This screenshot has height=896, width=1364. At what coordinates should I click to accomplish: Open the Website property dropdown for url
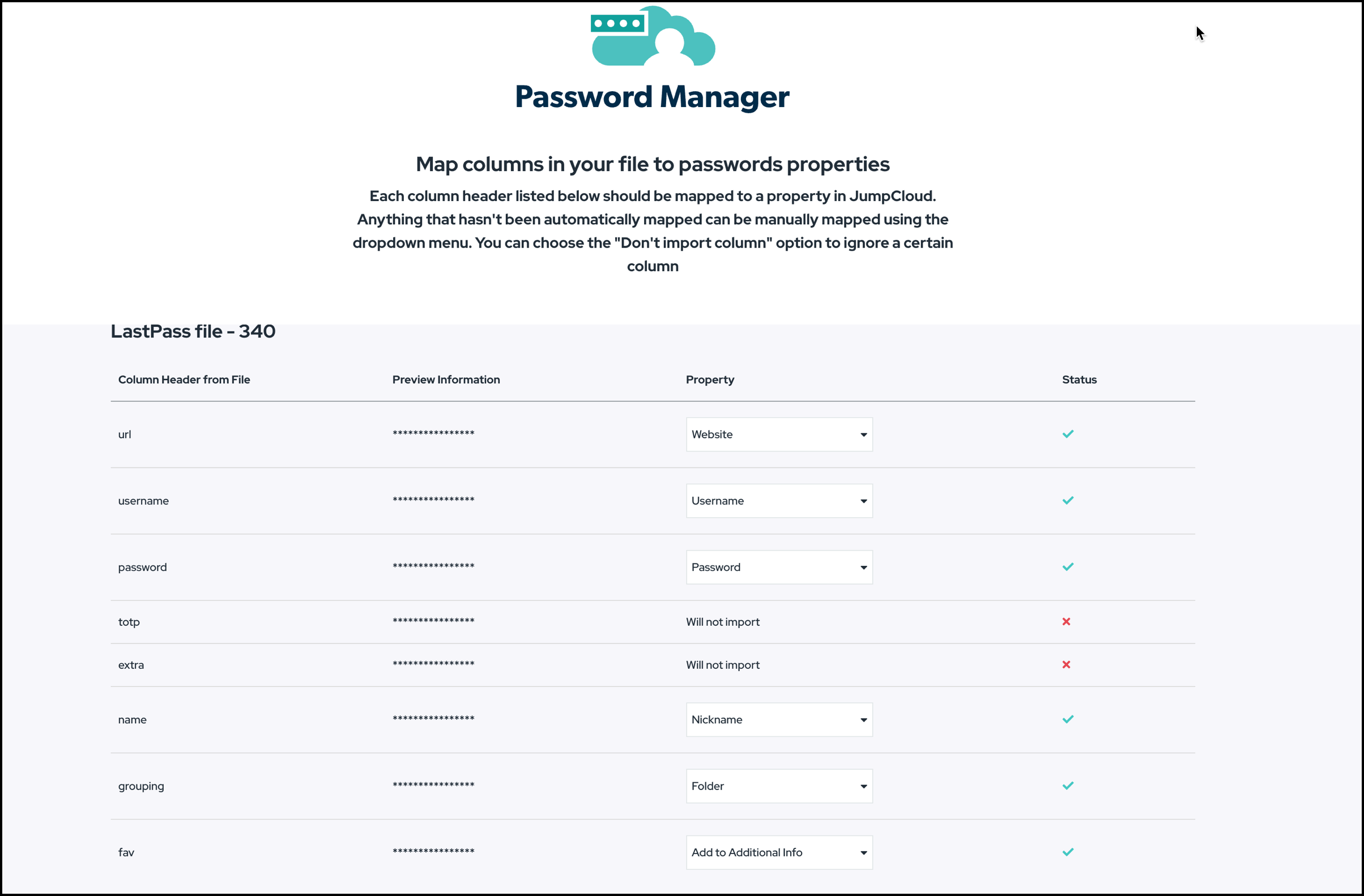coord(778,434)
